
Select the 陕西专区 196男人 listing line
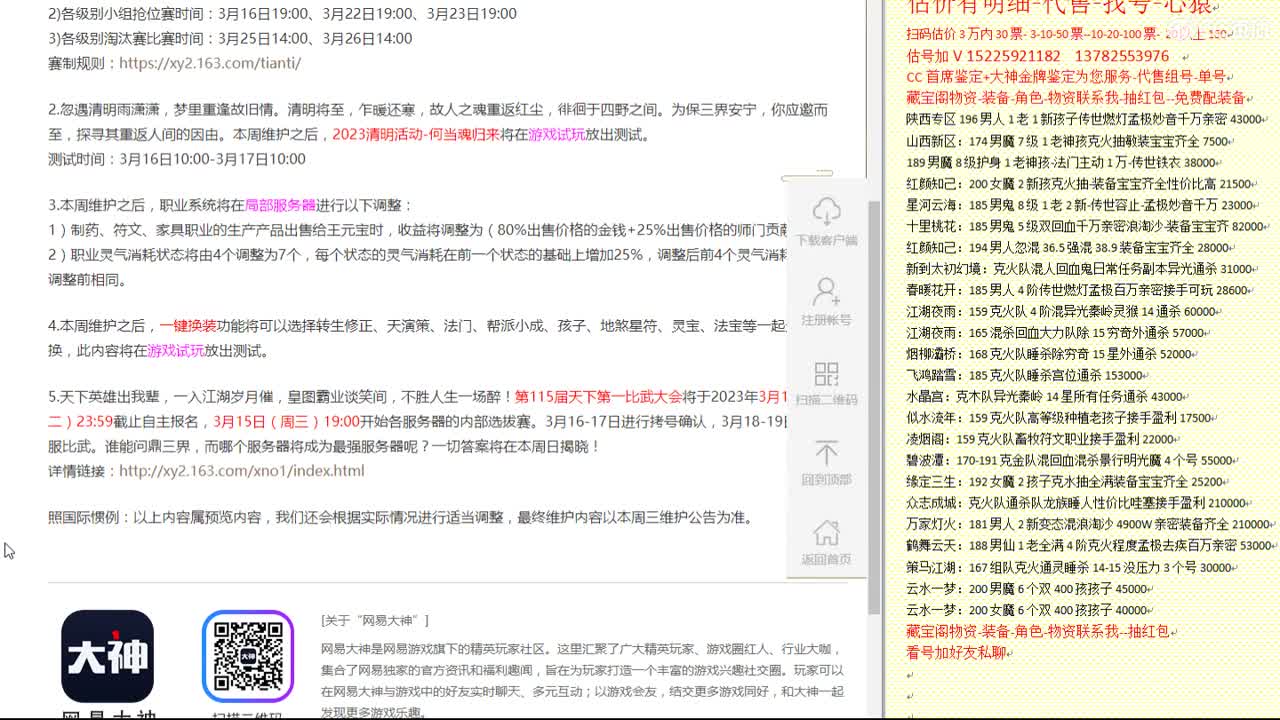click(x=1087, y=119)
